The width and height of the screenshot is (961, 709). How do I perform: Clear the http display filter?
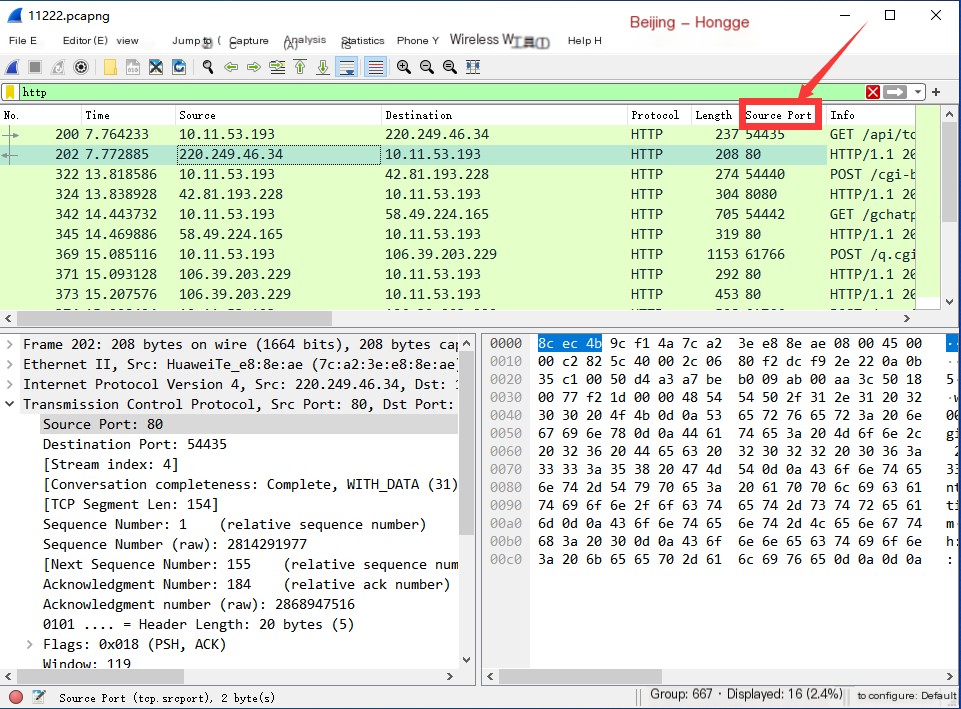pos(873,92)
